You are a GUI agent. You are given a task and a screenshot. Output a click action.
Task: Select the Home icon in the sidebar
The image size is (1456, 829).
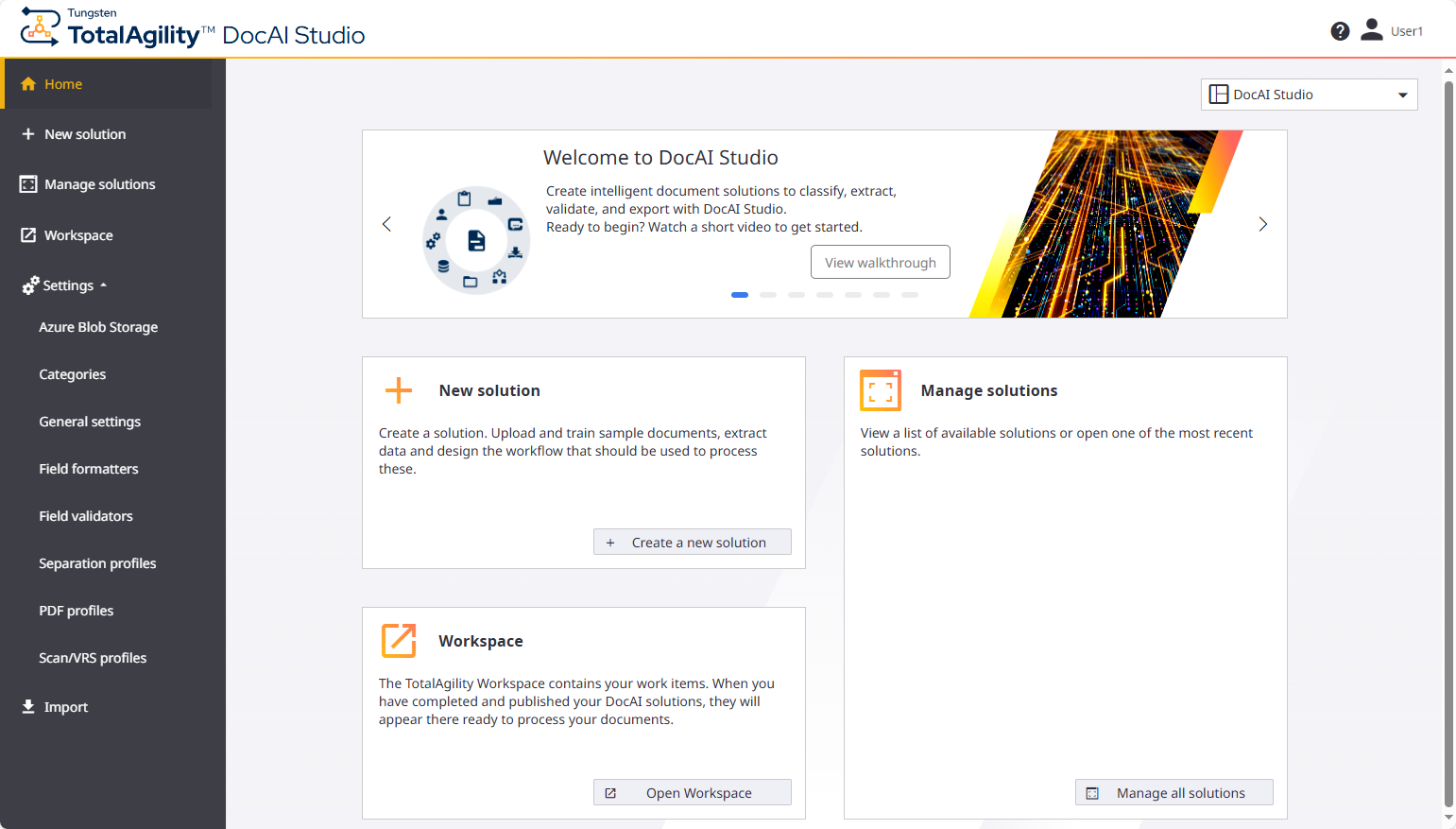[26, 83]
